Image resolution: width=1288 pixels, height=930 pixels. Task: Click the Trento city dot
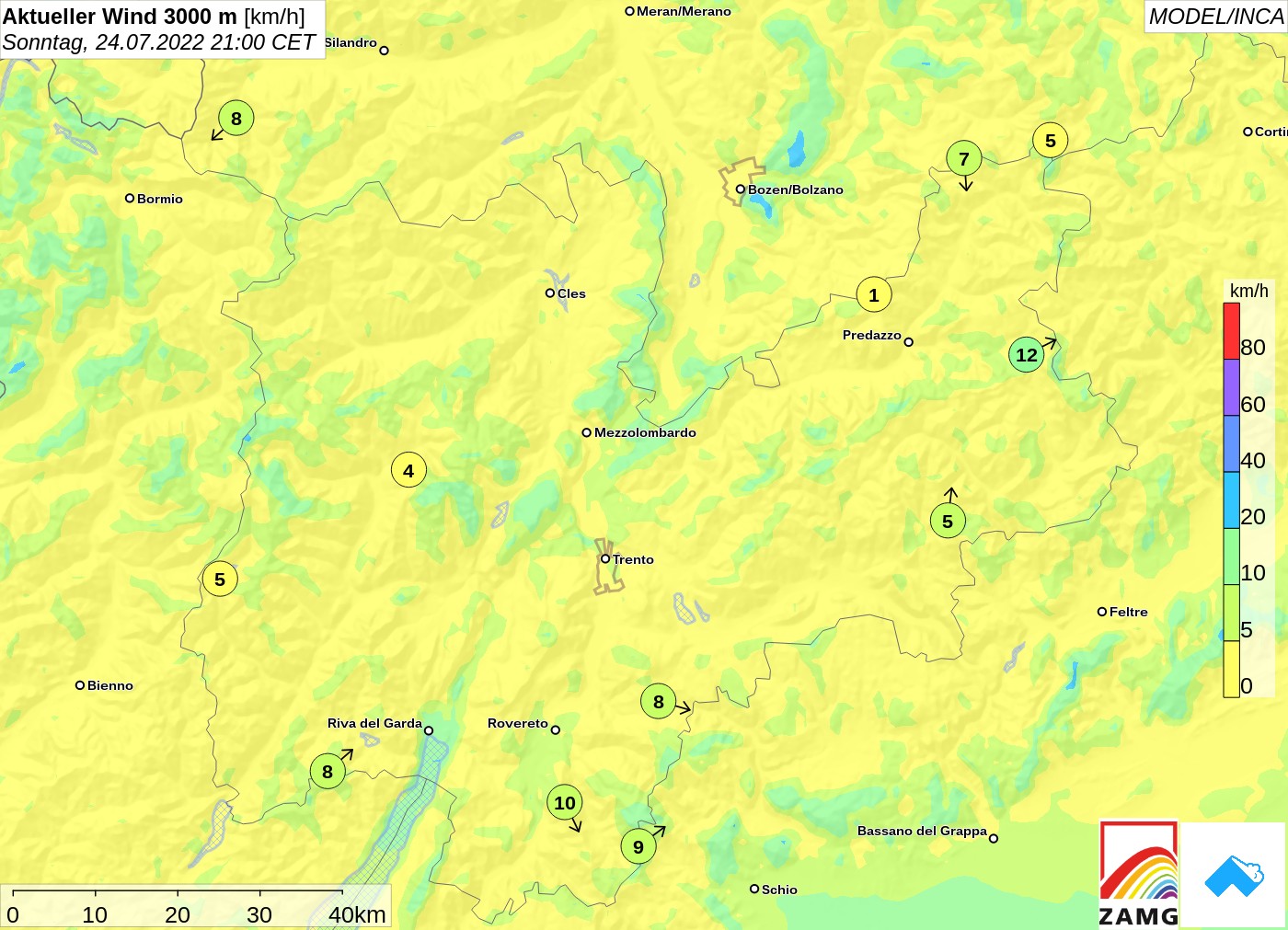(605, 558)
